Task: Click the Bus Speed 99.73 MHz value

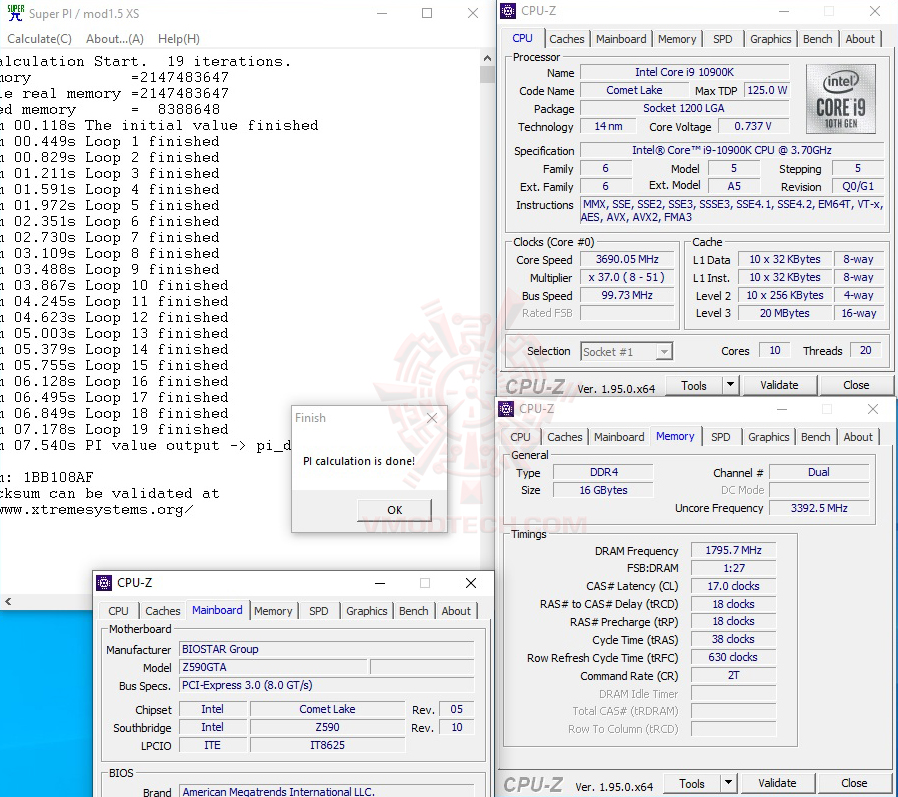Action: pyautogui.click(x=627, y=295)
